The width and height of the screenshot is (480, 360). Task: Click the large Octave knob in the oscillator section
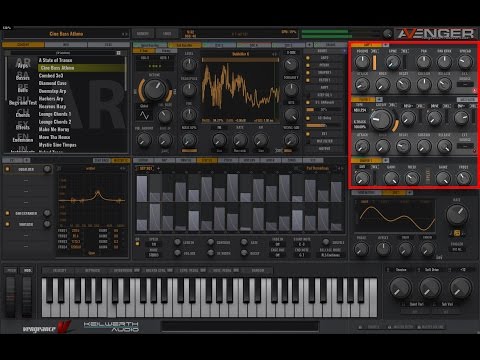pyautogui.click(x=155, y=90)
